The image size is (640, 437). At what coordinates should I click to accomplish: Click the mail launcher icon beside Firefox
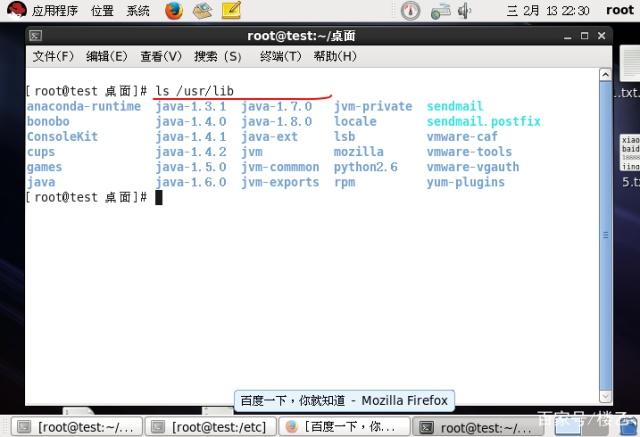(202, 11)
